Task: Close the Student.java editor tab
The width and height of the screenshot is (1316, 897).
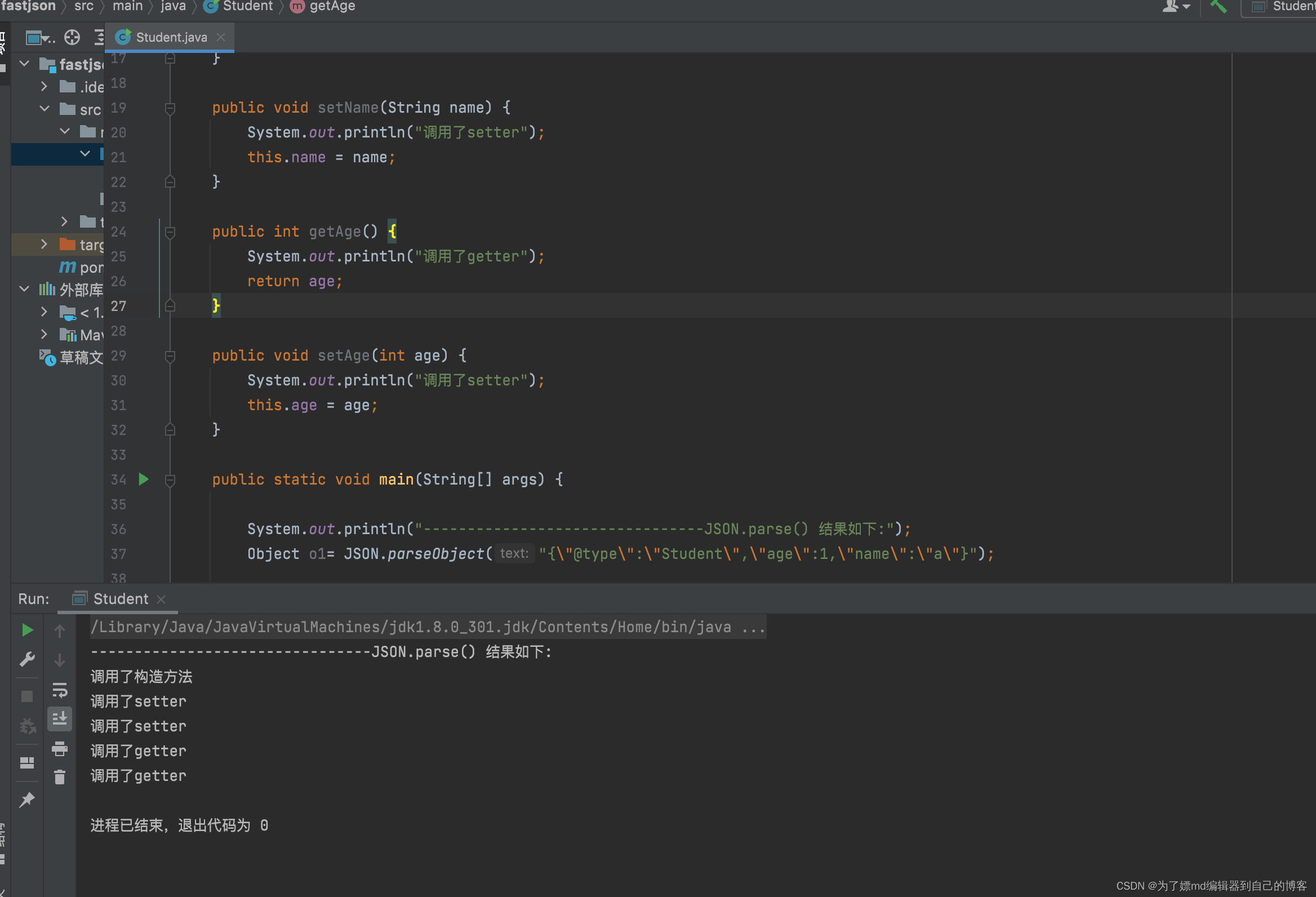Action: pyautogui.click(x=221, y=37)
